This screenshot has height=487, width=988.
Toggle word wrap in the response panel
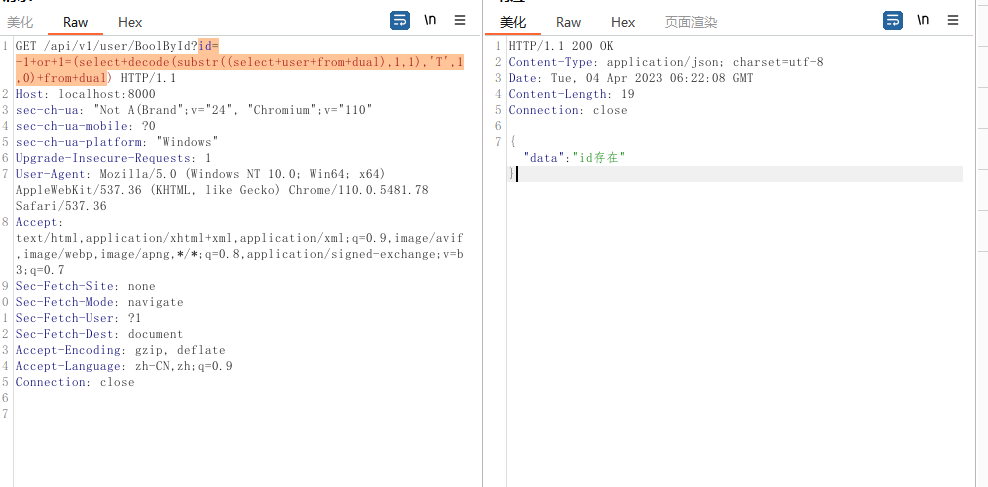(893, 20)
